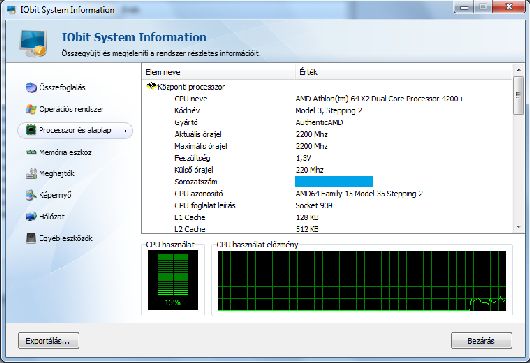Click the AMD Athlon 64 X2 processor value
Screen dimensions: 530x363
click(x=379, y=99)
